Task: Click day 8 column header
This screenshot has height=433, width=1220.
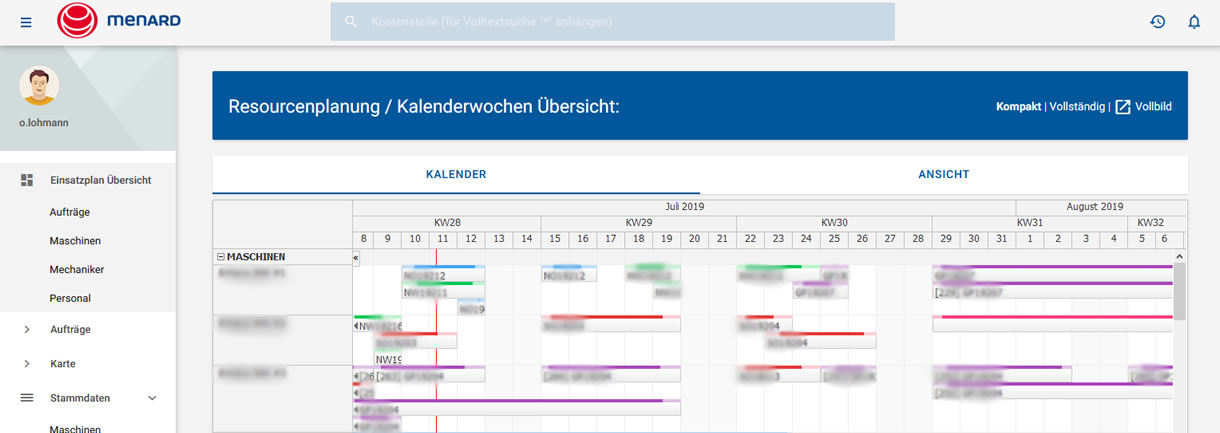Action: [363, 240]
